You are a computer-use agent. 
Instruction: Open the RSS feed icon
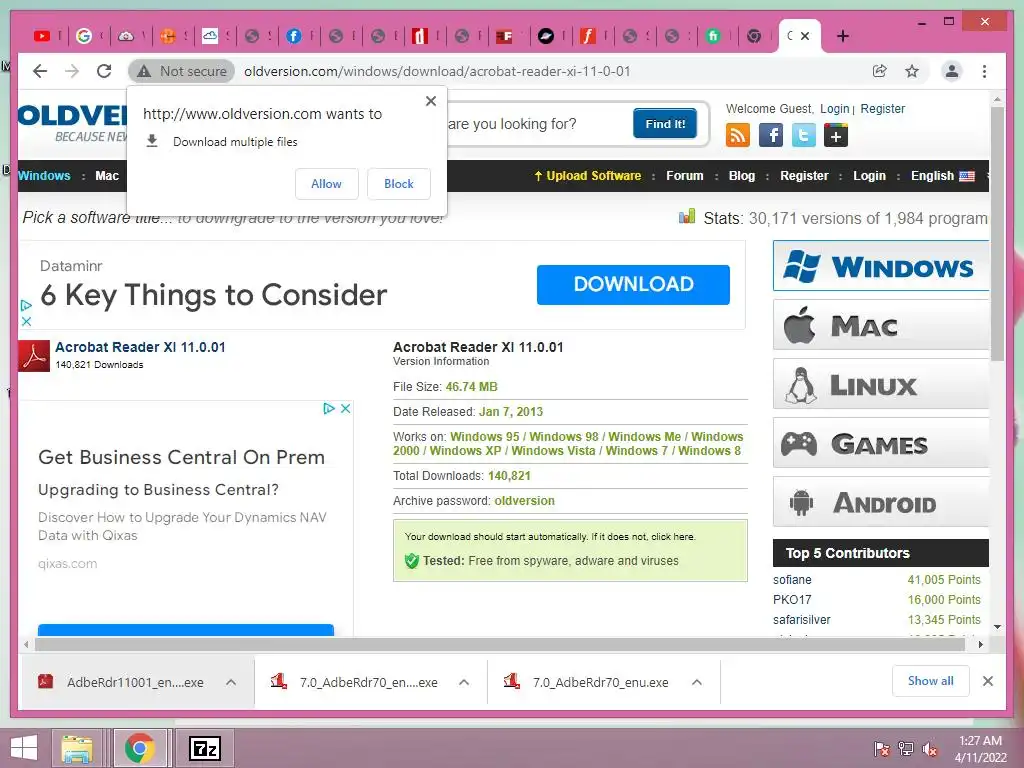click(x=737, y=136)
